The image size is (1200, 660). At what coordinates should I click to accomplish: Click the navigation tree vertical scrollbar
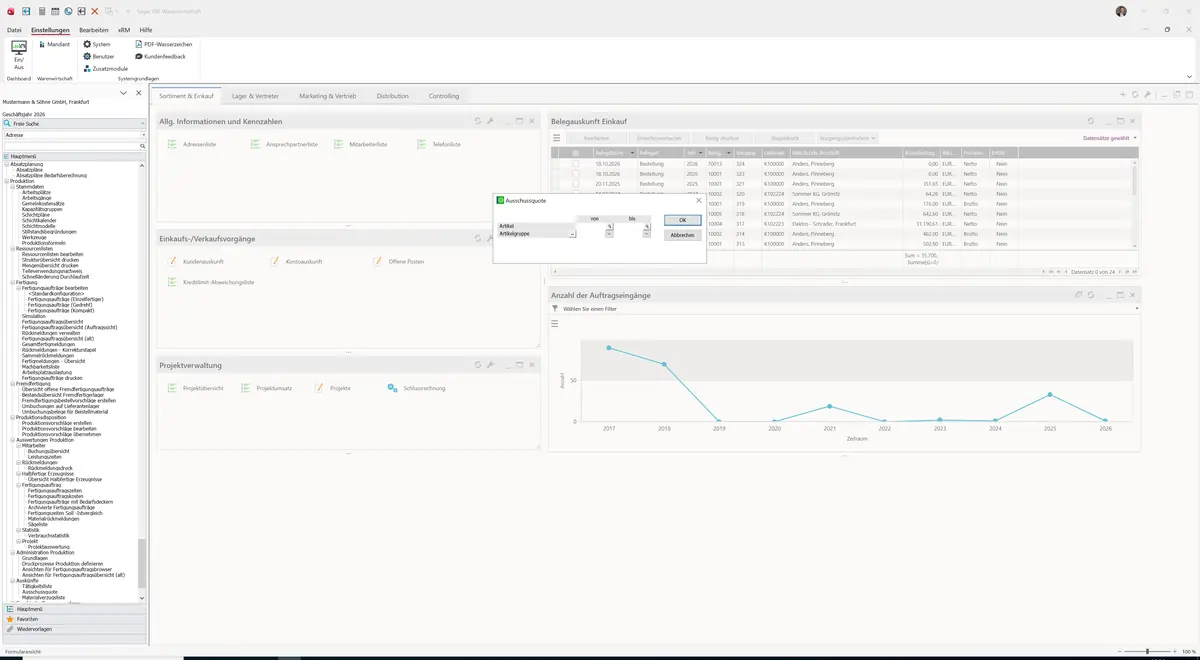(142, 563)
